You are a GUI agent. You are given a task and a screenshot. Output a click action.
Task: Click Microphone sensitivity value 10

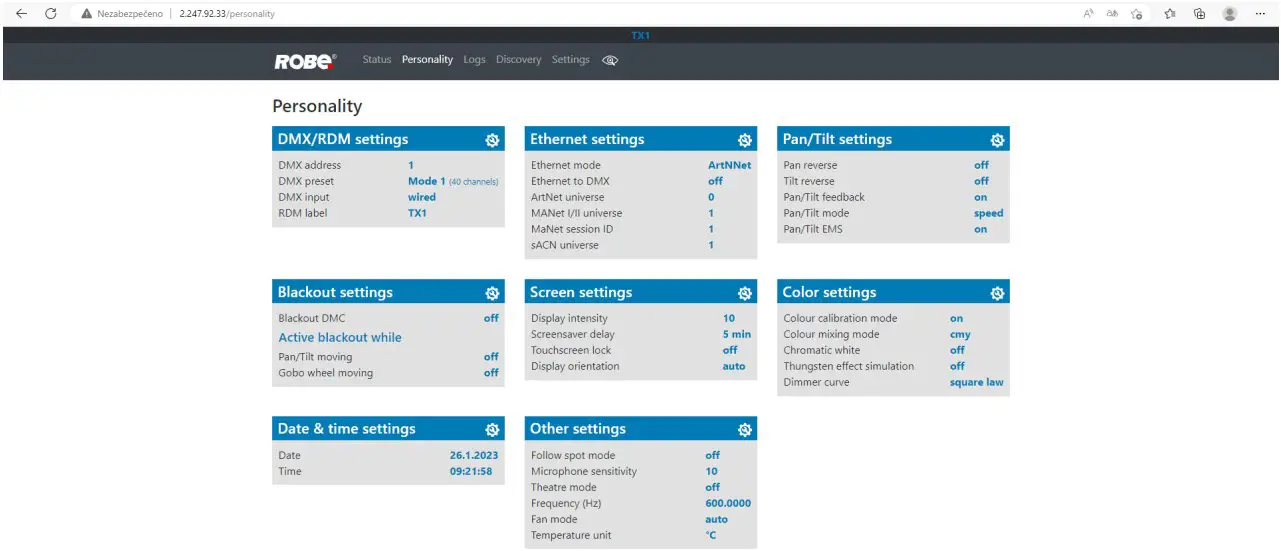coord(711,471)
